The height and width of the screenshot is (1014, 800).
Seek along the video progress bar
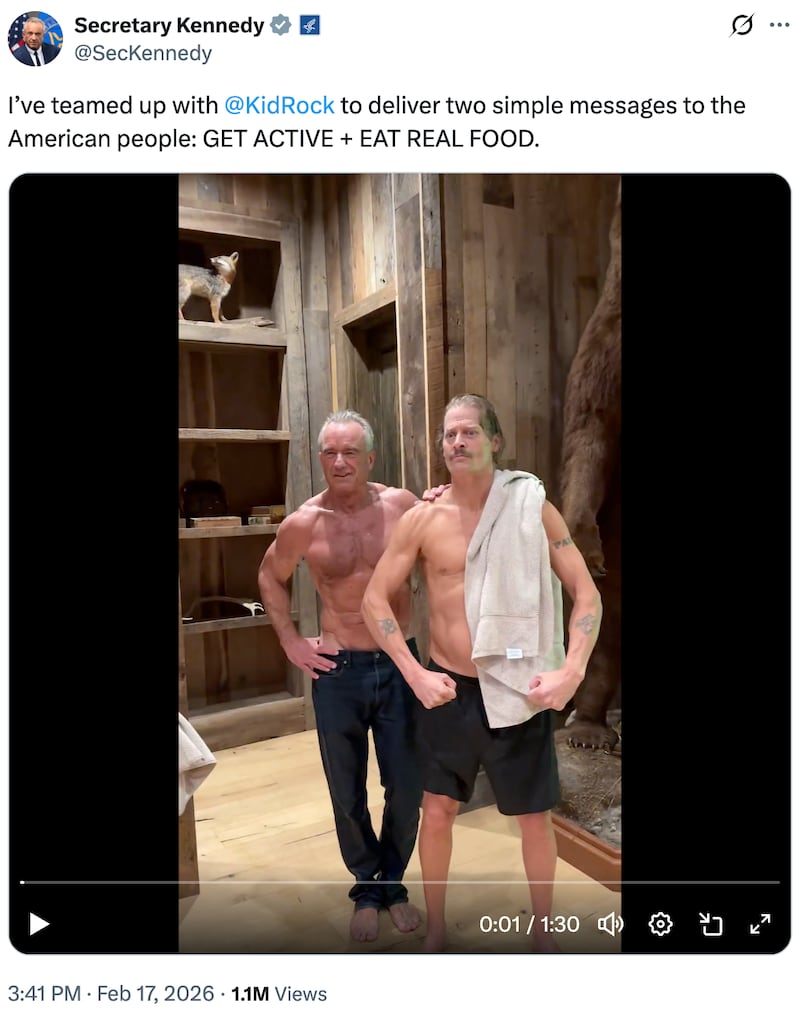(400, 882)
